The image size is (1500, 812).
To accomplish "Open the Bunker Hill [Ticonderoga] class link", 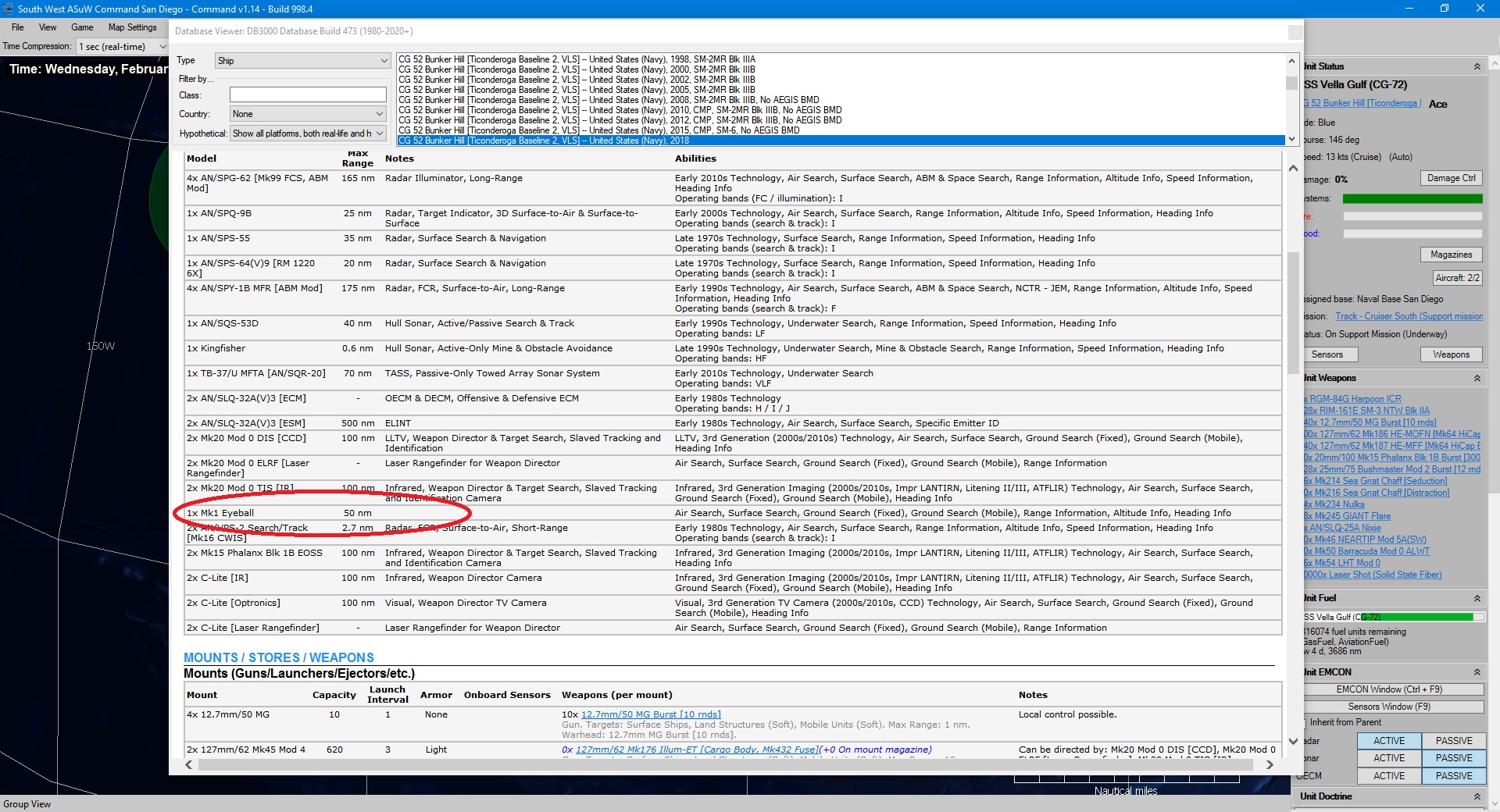I will [x=1362, y=103].
